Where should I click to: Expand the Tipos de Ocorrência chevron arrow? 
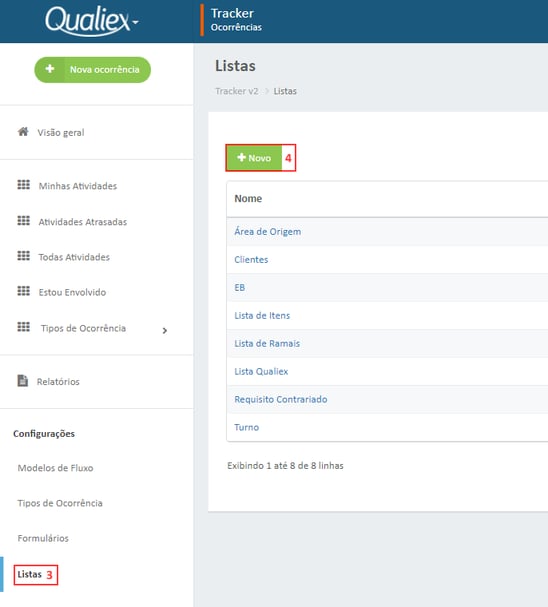[x=165, y=331]
